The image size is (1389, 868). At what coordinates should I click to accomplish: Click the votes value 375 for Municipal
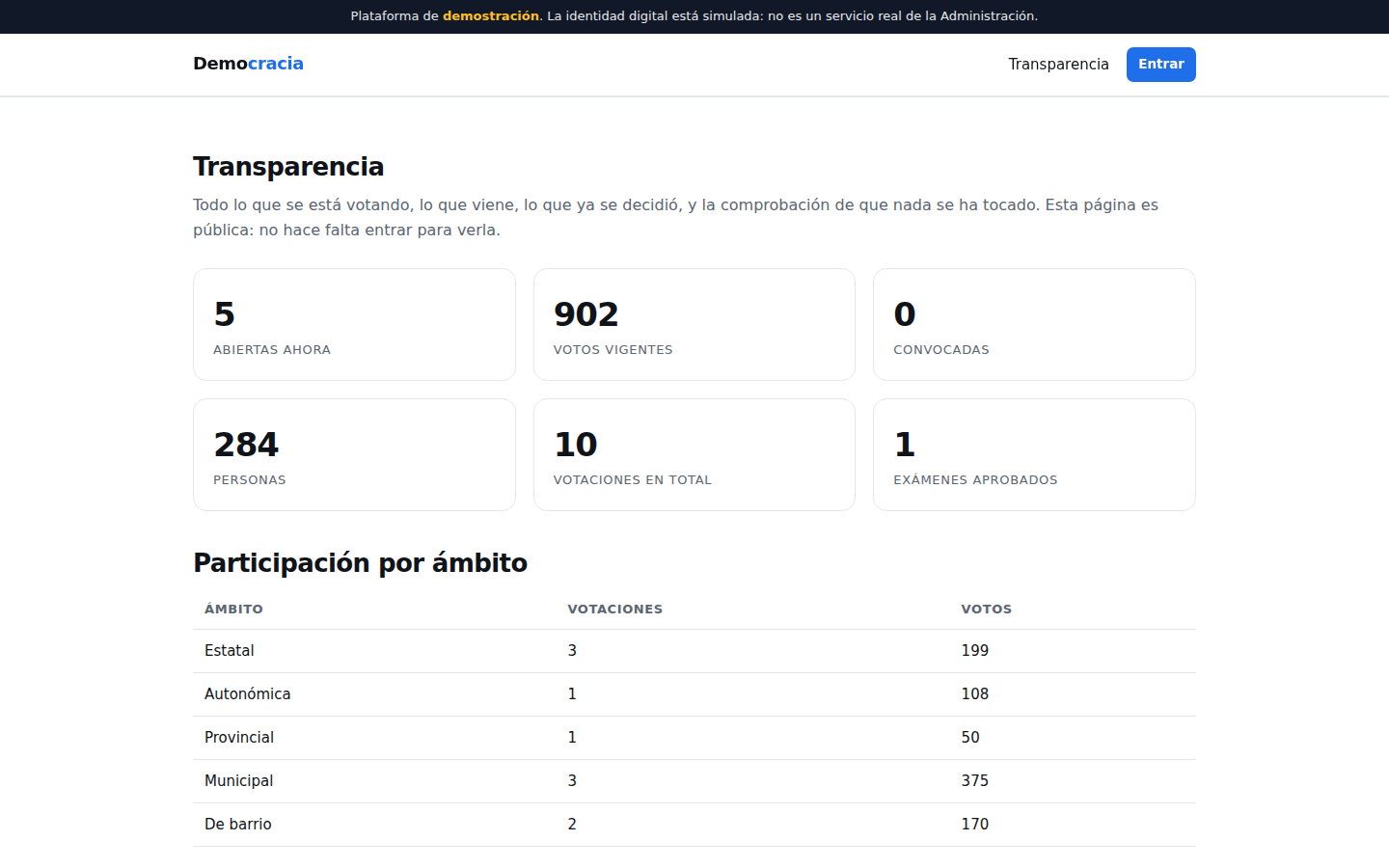click(x=974, y=781)
